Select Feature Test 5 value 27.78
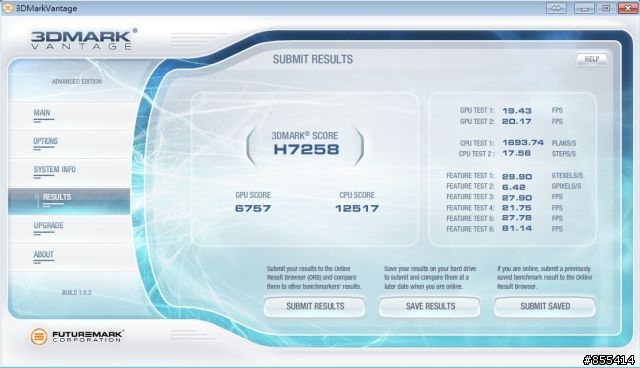The height and width of the screenshot is (368, 640). (517, 218)
